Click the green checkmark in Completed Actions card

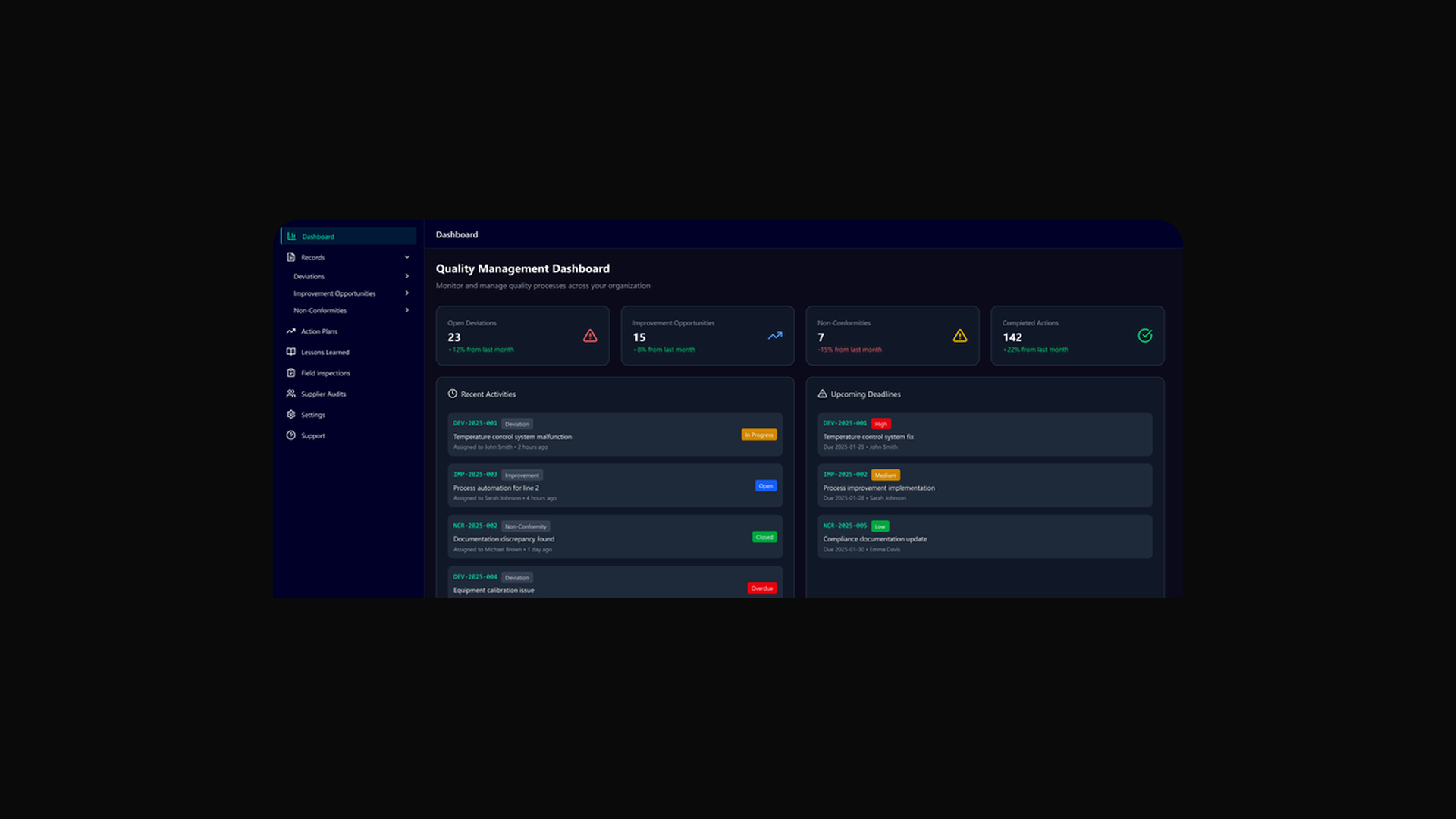click(1145, 336)
